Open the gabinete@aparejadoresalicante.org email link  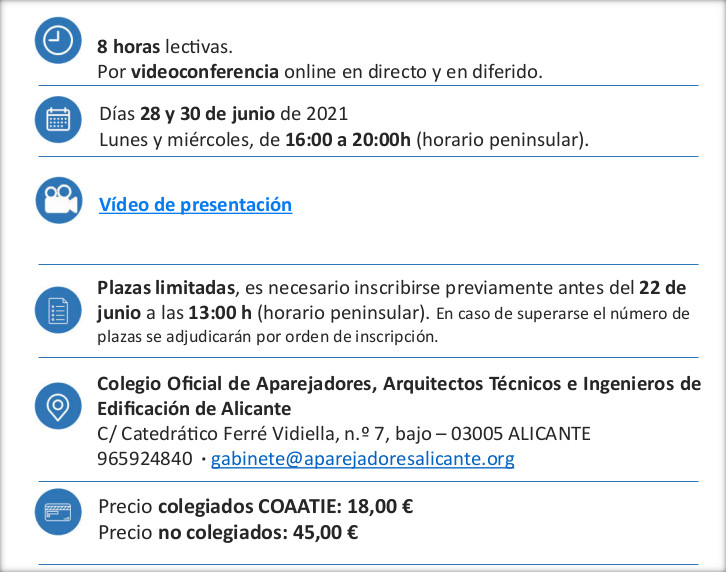coord(363,459)
